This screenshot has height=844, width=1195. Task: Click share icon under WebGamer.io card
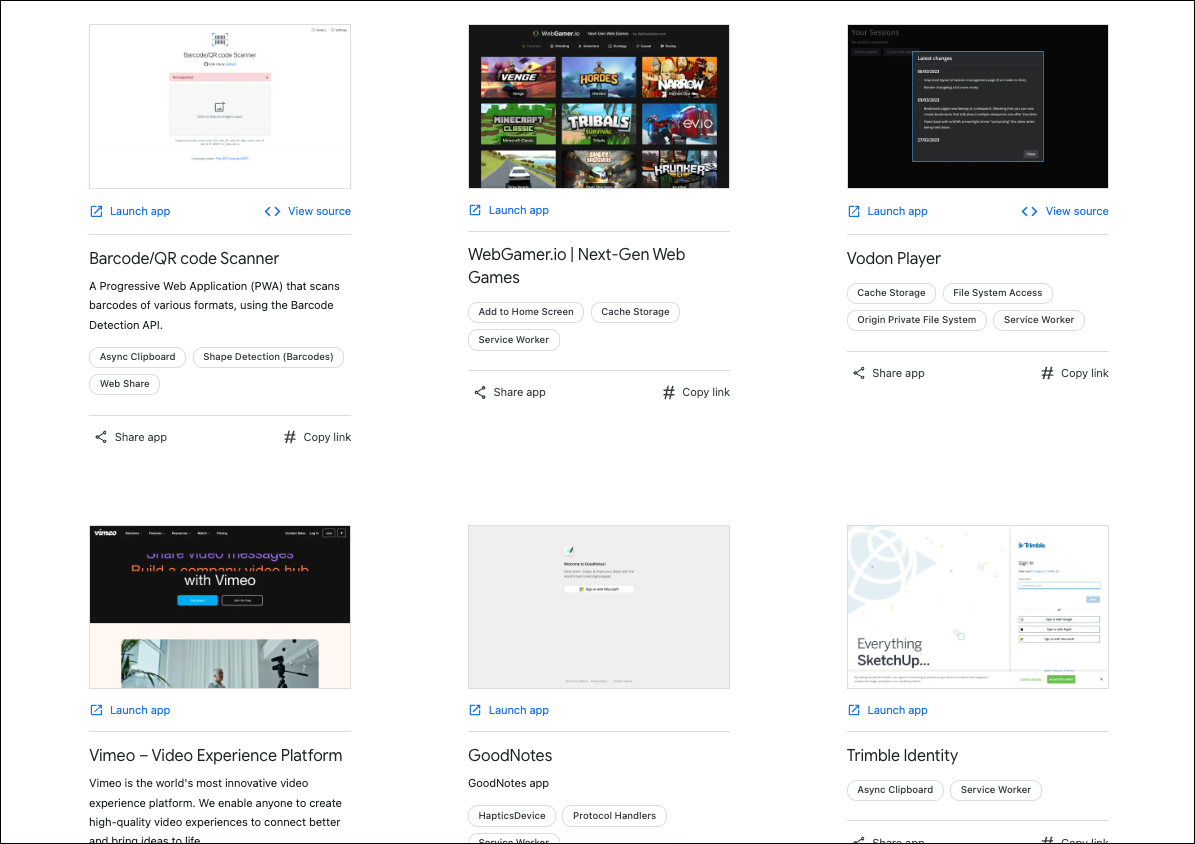tap(480, 392)
